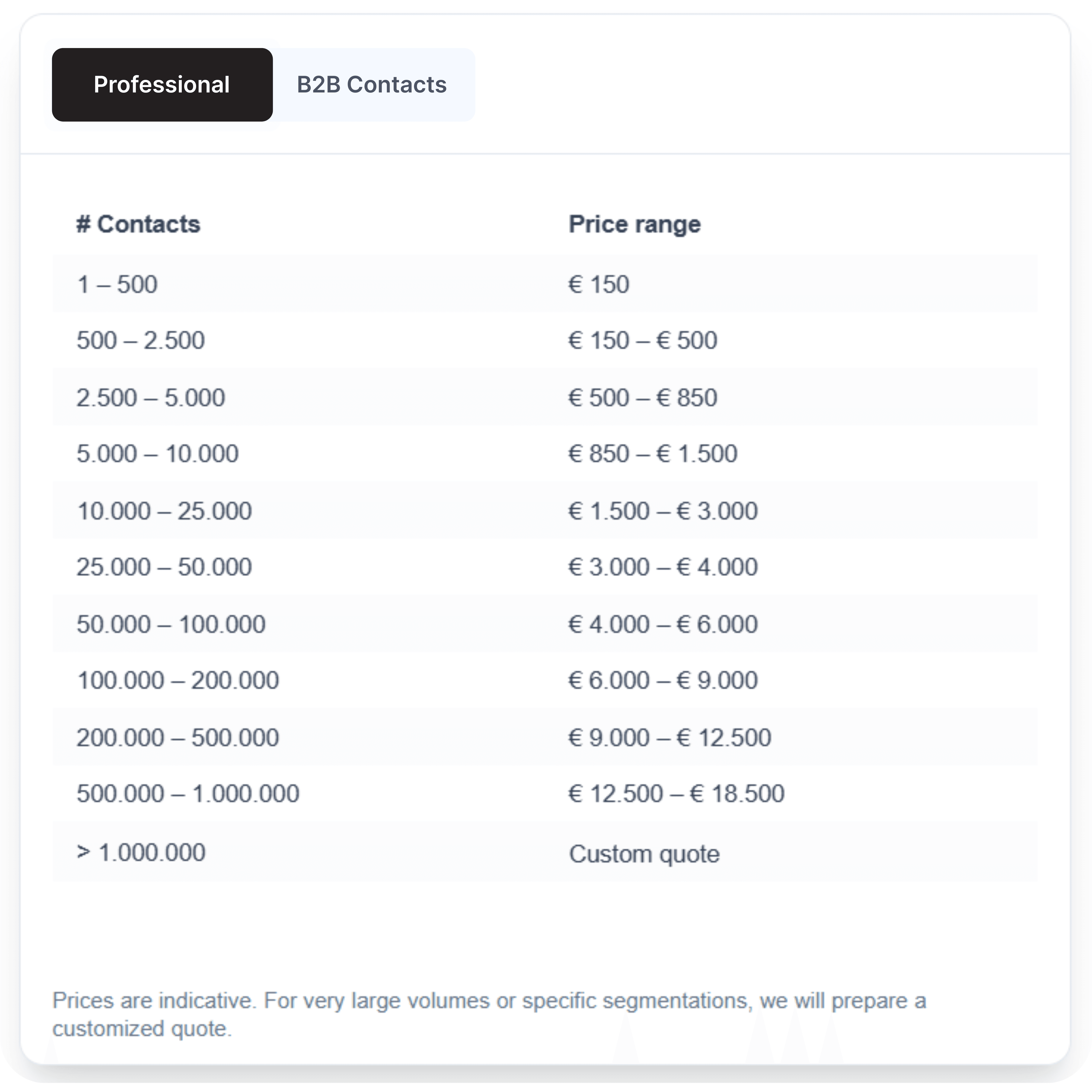This screenshot has height=1092, width=1092.
Task: Click the # Contacts column header
Action: click(x=139, y=224)
